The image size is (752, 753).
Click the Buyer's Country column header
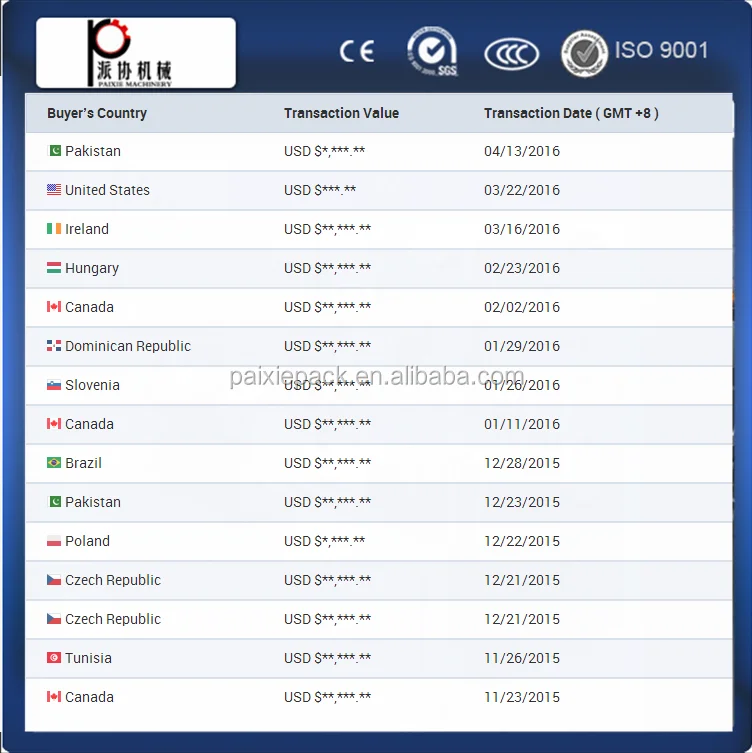(x=97, y=113)
